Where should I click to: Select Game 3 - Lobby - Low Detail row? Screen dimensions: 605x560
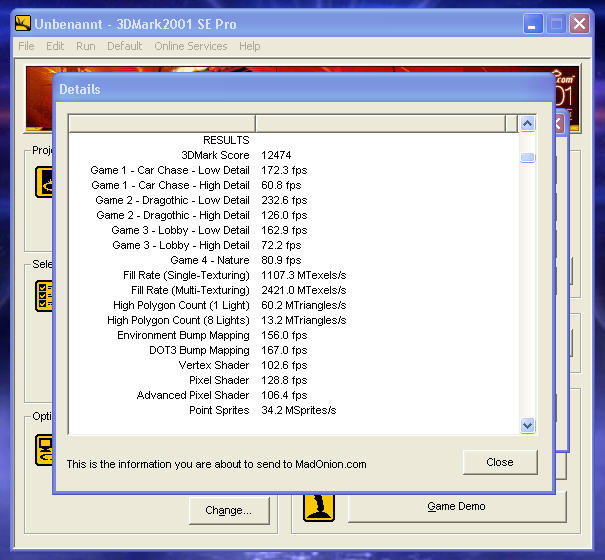(x=294, y=230)
